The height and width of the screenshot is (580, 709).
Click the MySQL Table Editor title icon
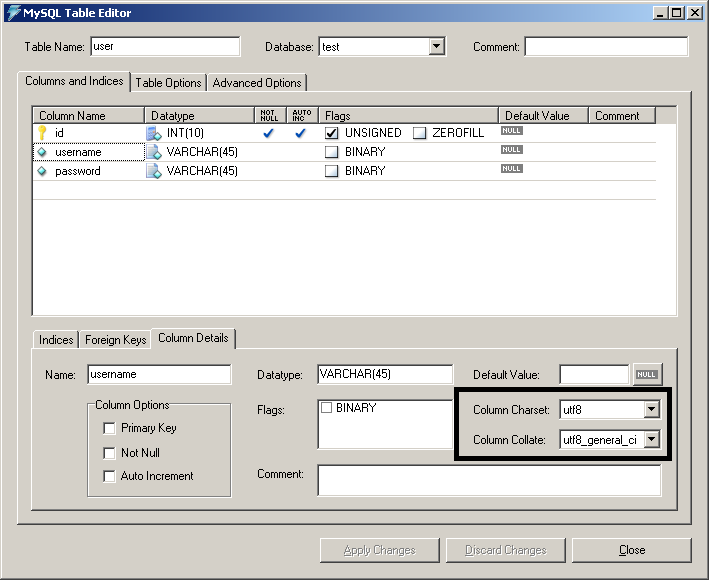click(x=14, y=12)
